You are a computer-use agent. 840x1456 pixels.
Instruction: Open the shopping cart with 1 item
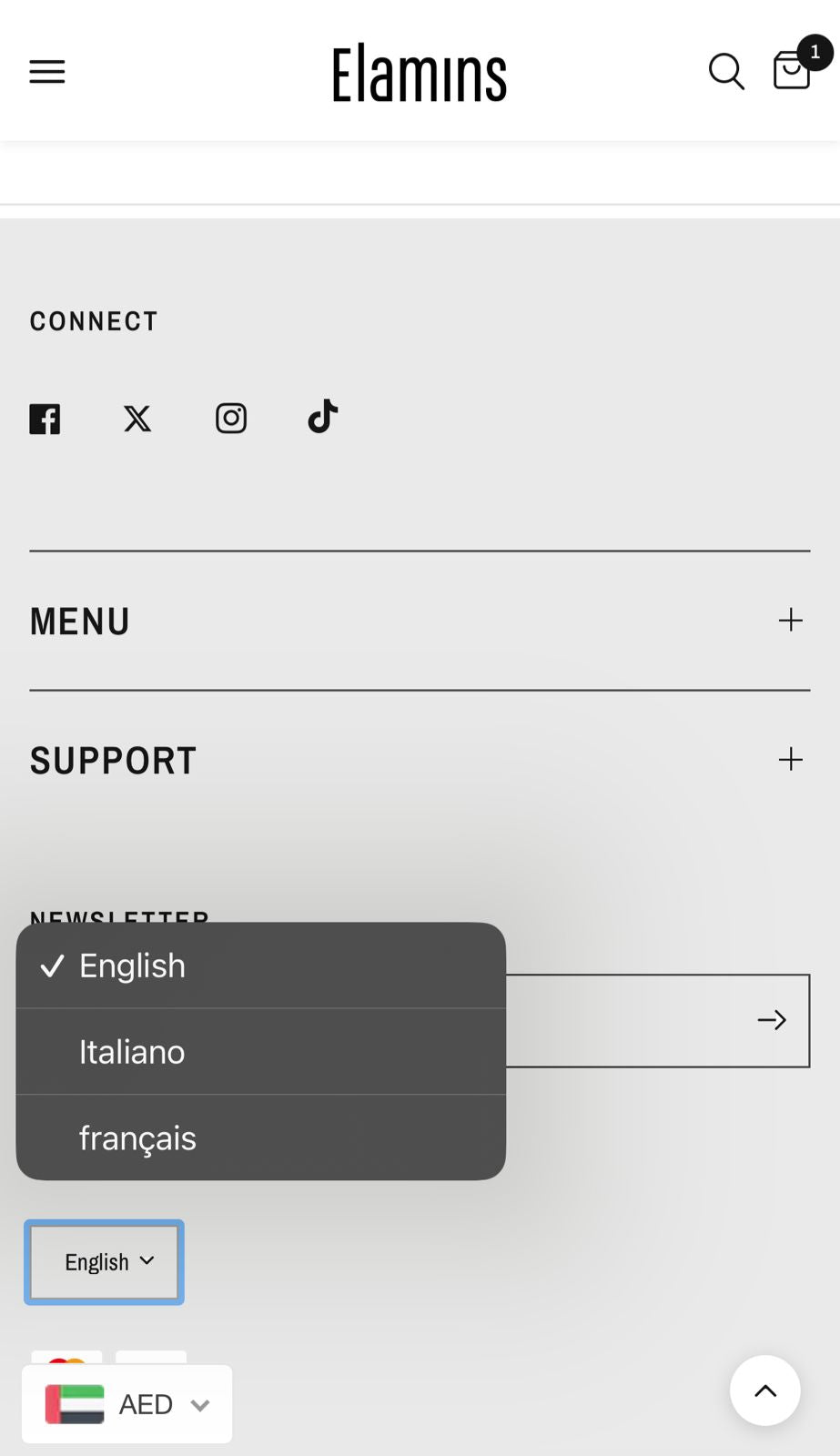pyautogui.click(x=791, y=71)
